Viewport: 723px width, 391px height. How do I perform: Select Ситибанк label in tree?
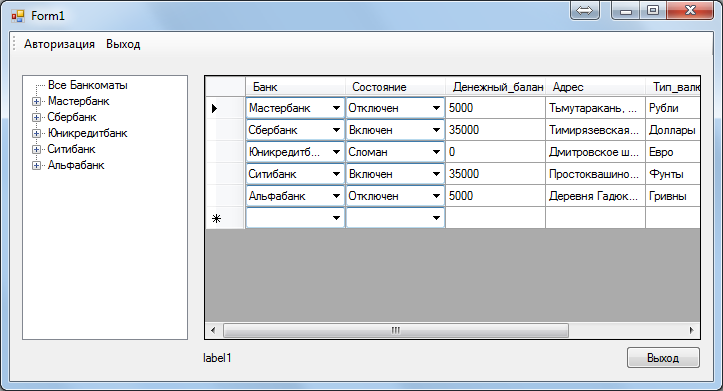(71, 149)
